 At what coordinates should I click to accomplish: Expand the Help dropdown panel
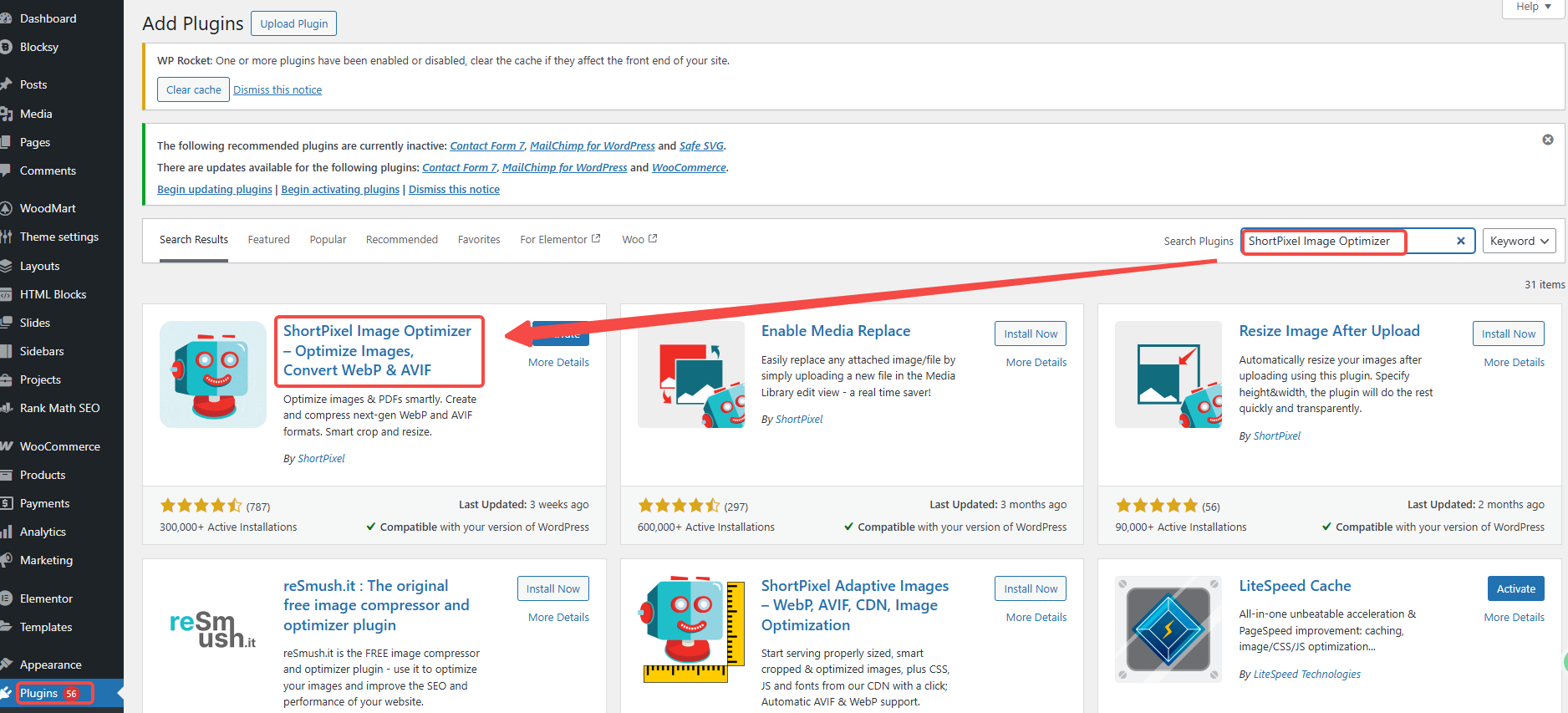[1533, 7]
